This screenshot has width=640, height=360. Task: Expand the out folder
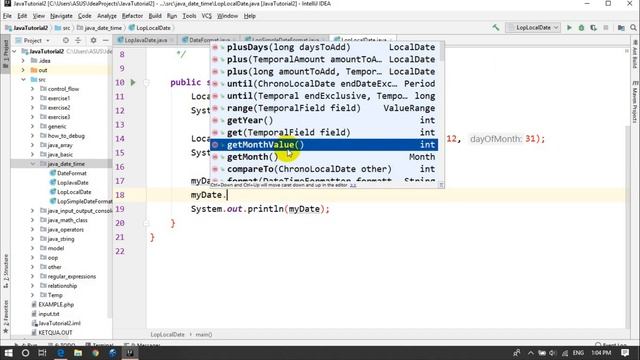(x=23, y=70)
